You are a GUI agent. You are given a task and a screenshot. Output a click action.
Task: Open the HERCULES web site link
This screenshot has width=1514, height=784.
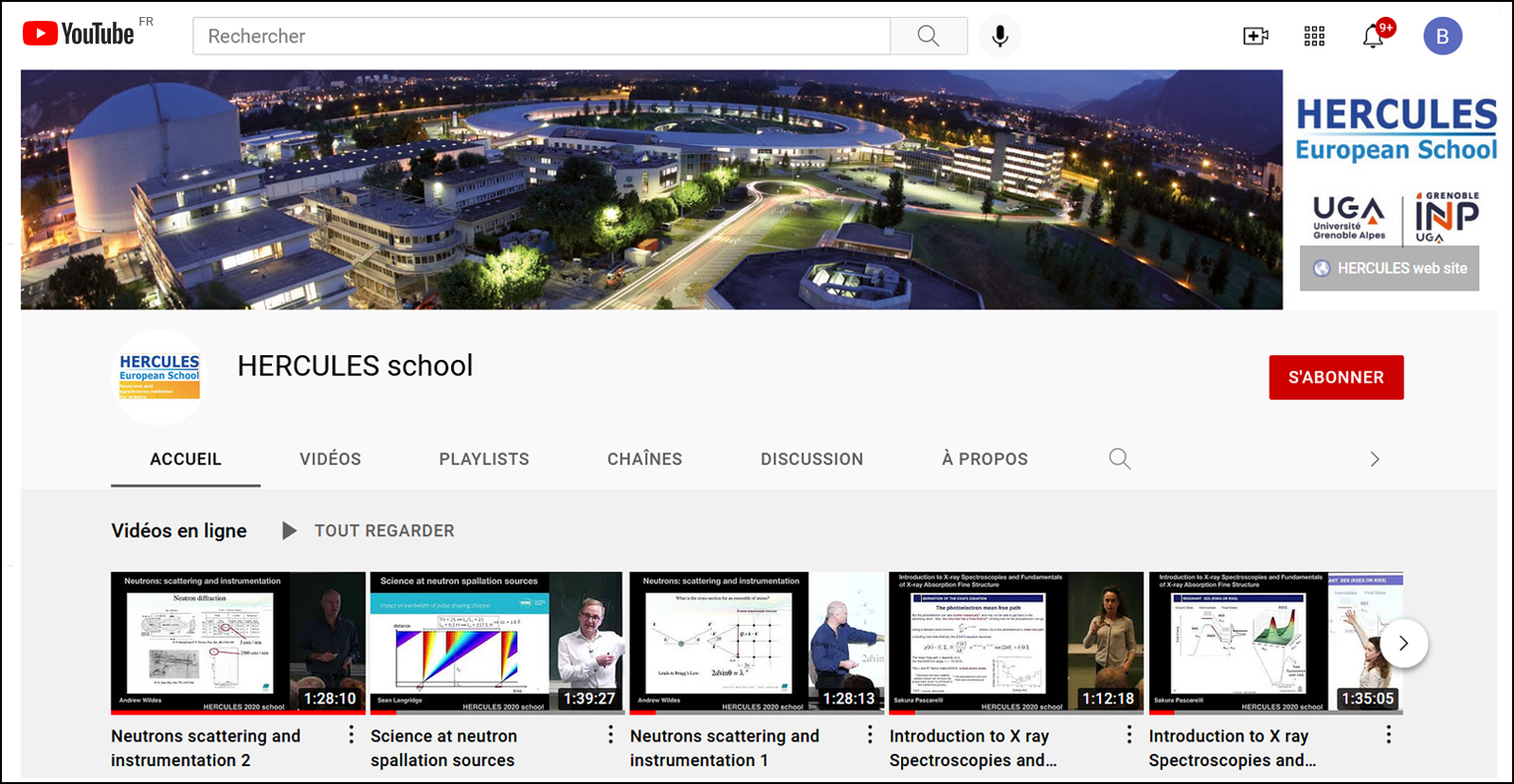[1389, 269]
